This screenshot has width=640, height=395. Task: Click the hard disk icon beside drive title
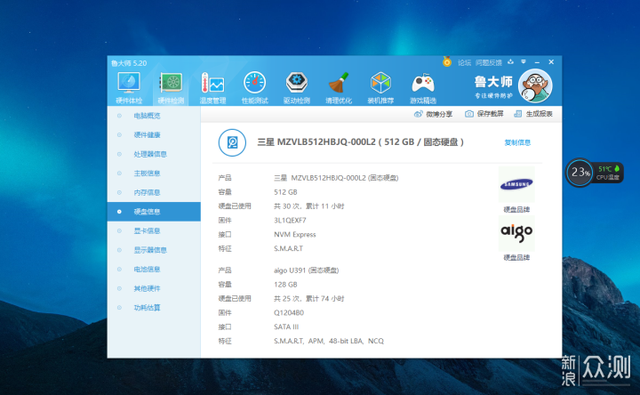(232, 142)
